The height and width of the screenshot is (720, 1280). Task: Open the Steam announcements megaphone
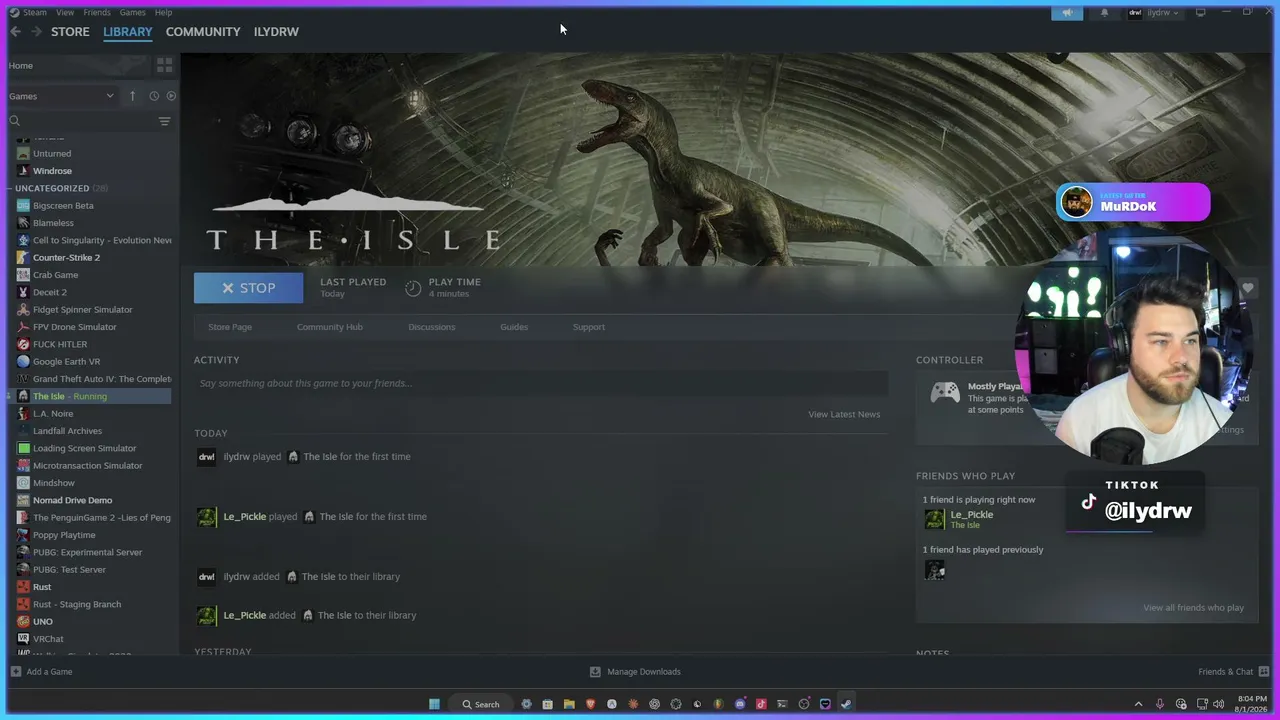pos(1067,13)
